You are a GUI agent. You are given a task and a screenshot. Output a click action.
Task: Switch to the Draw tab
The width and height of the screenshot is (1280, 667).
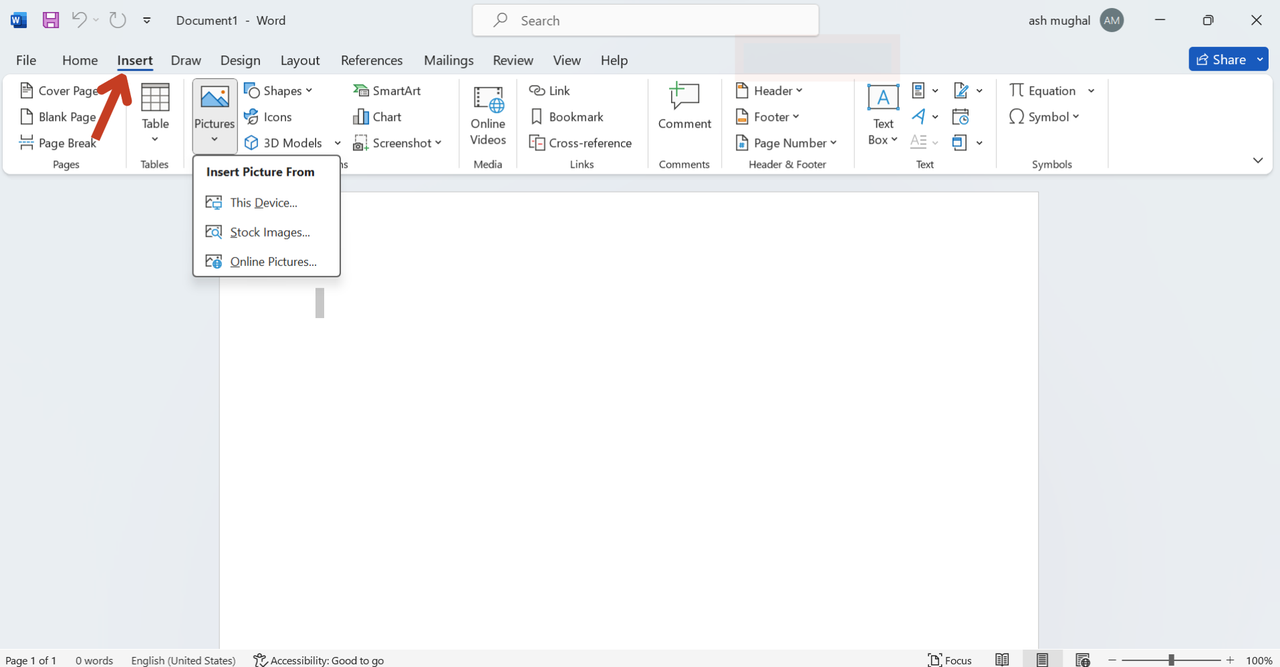pos(186,60)
